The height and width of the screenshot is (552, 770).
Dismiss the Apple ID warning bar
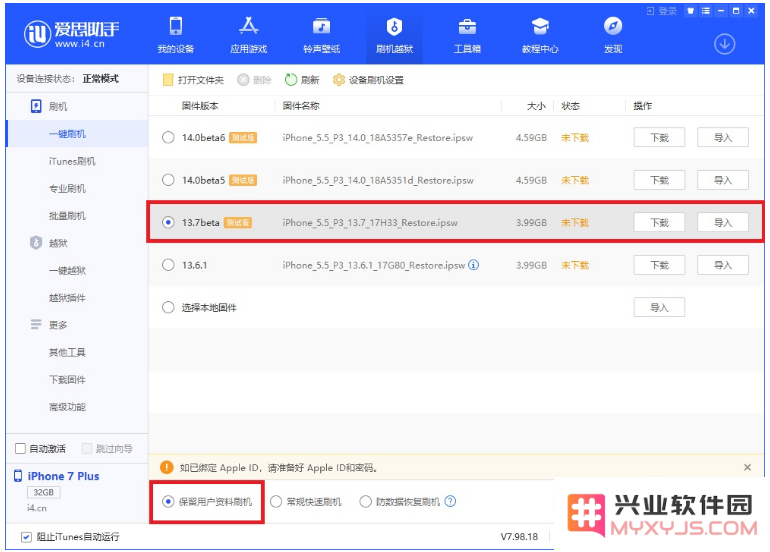[747, 467]
